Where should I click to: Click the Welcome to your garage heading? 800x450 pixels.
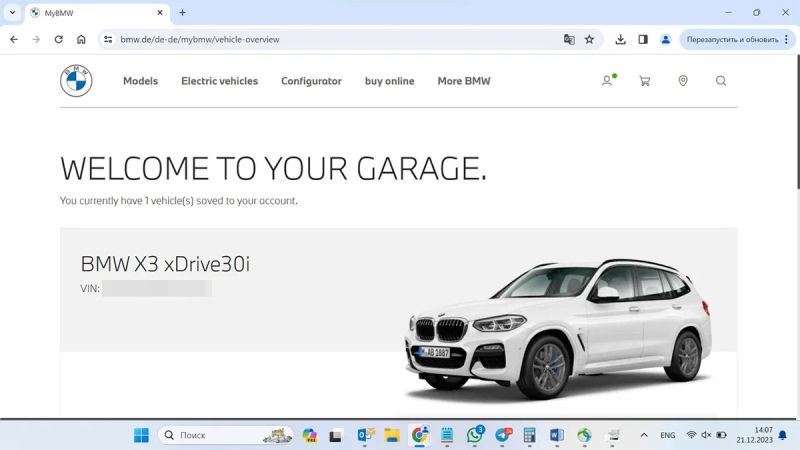(x=273, y=168)
